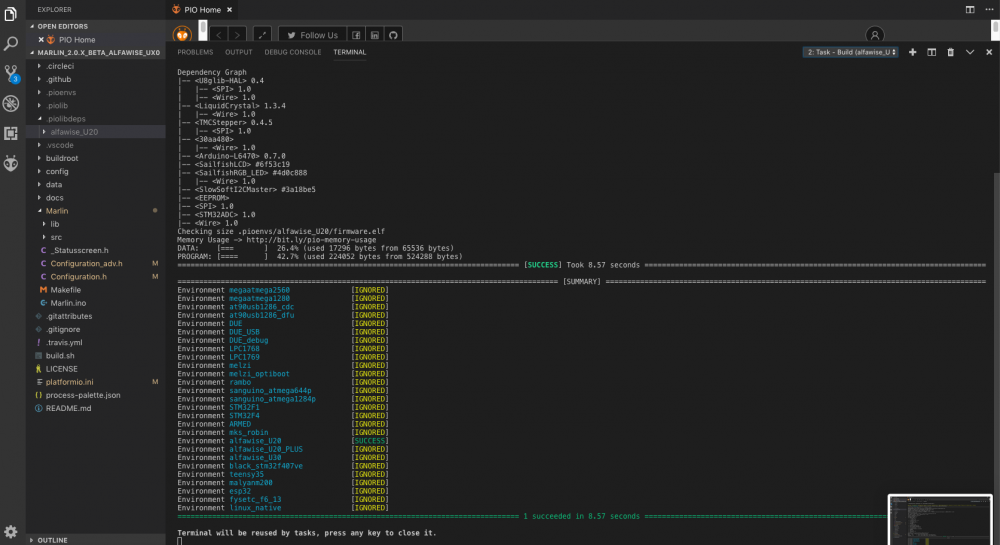Collapse the OPEN EDITORS section

click(63, 26)
